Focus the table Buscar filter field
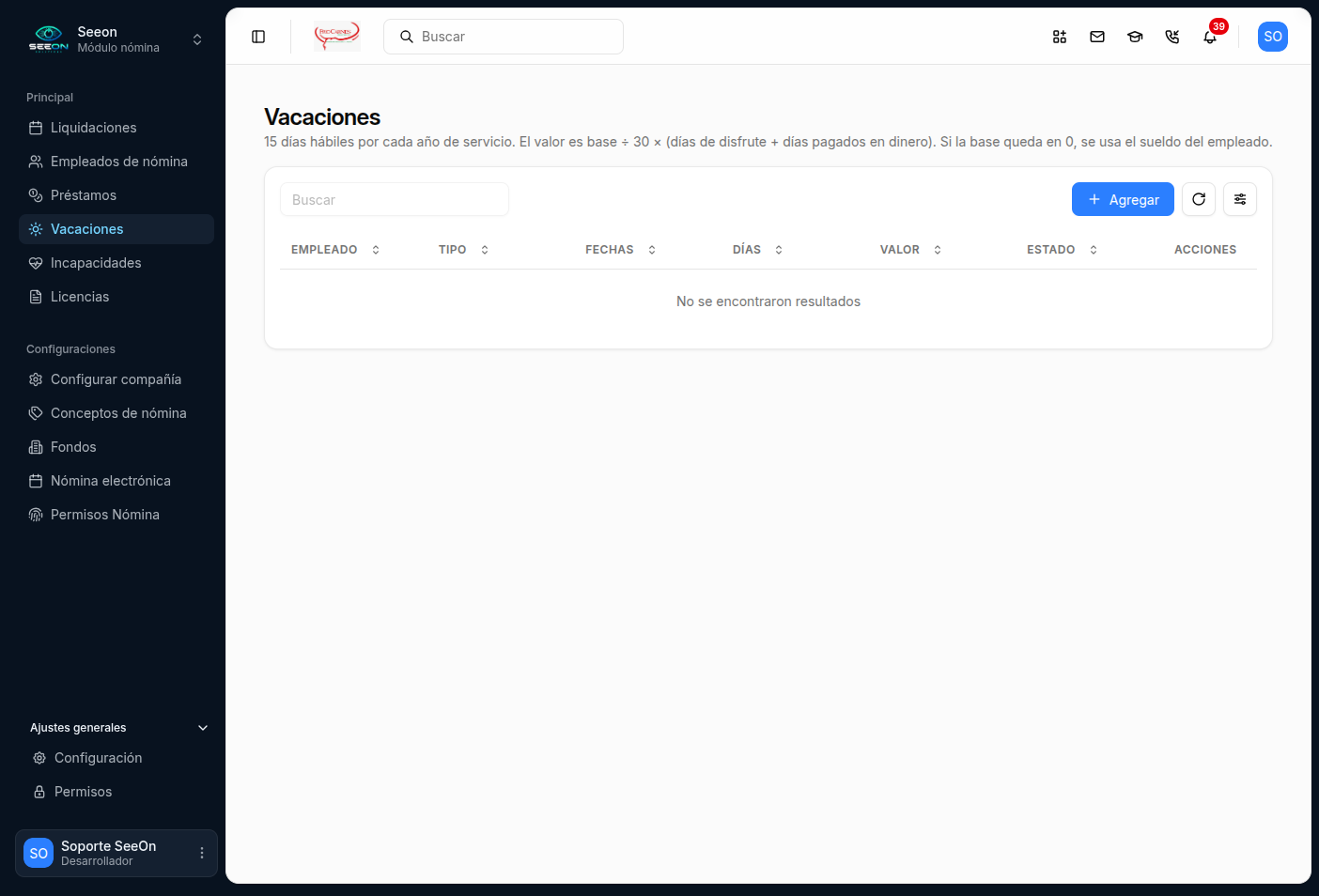1319x896 pixels. 395,199
